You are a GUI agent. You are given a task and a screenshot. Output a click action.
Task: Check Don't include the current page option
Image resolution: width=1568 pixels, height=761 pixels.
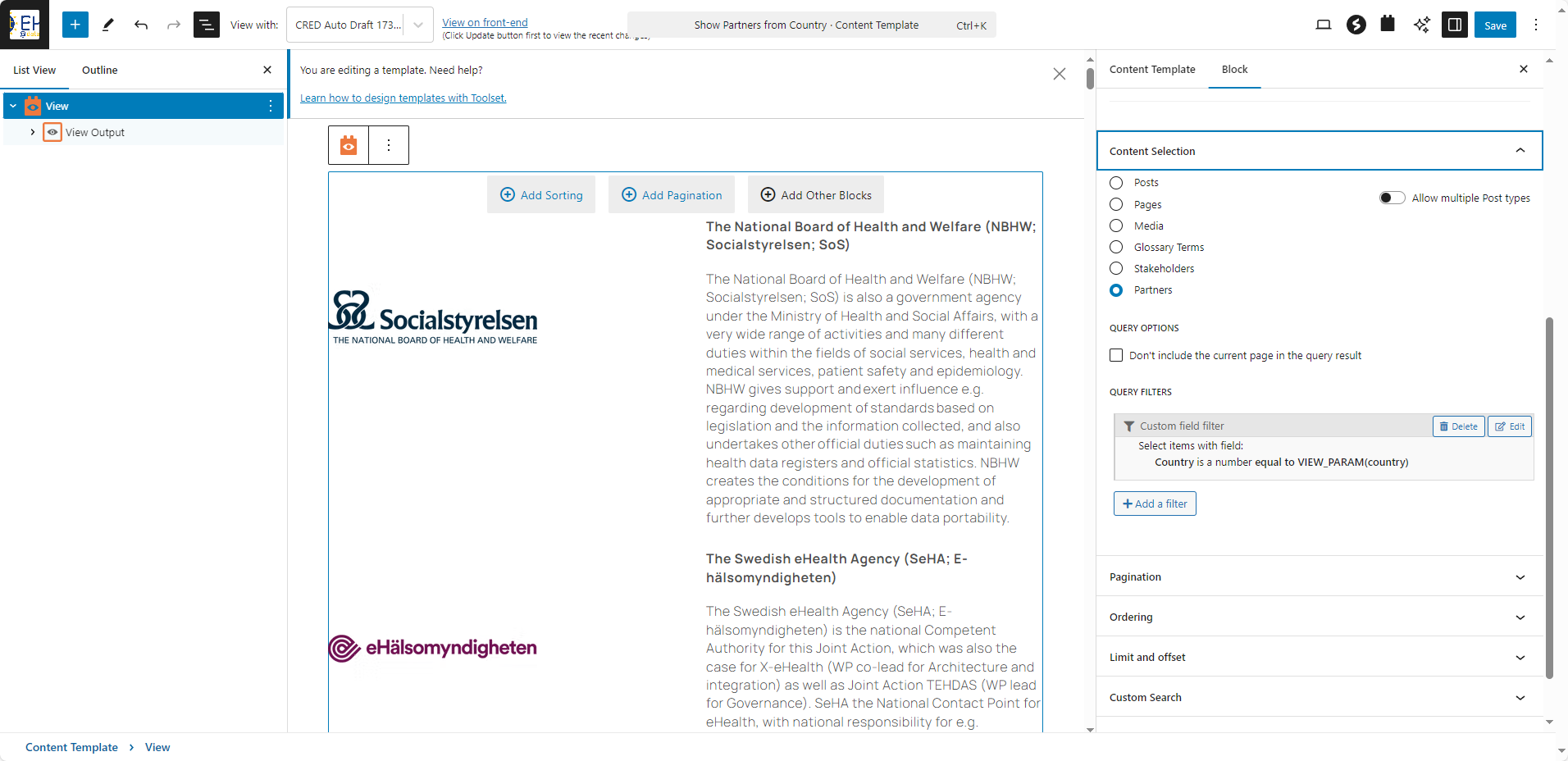pos(1116,355)
